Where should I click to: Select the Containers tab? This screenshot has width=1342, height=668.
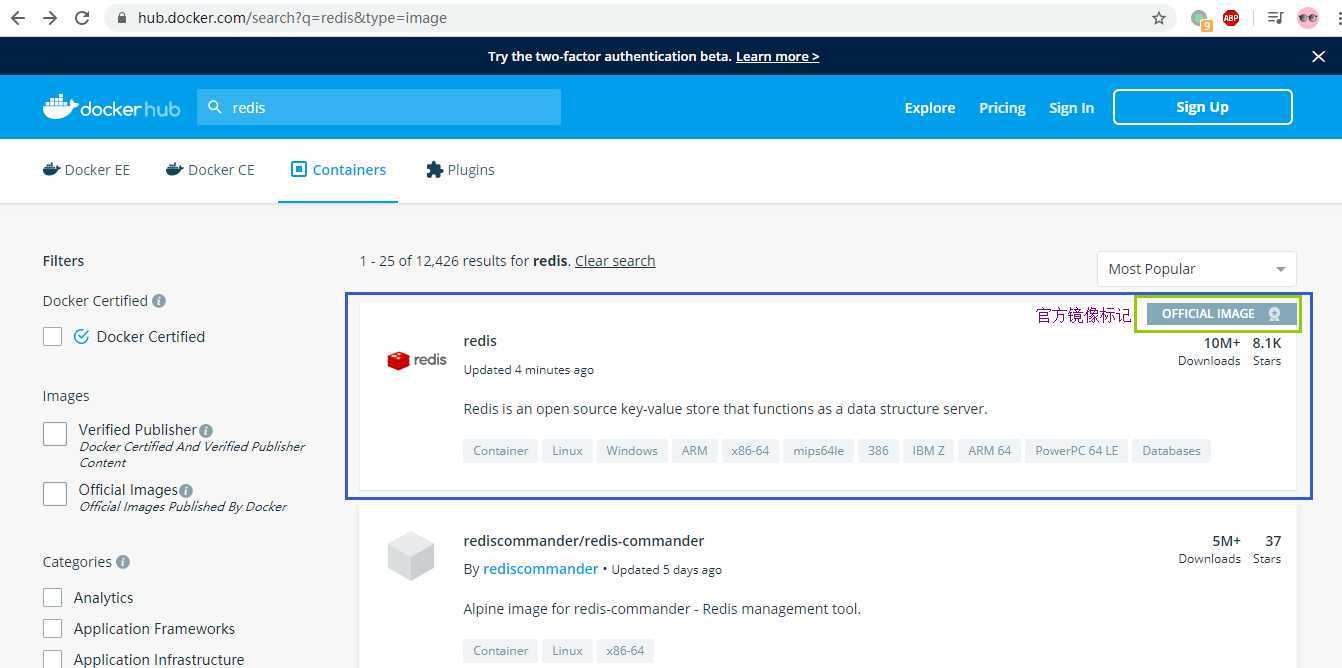click(x=338, y=170)
